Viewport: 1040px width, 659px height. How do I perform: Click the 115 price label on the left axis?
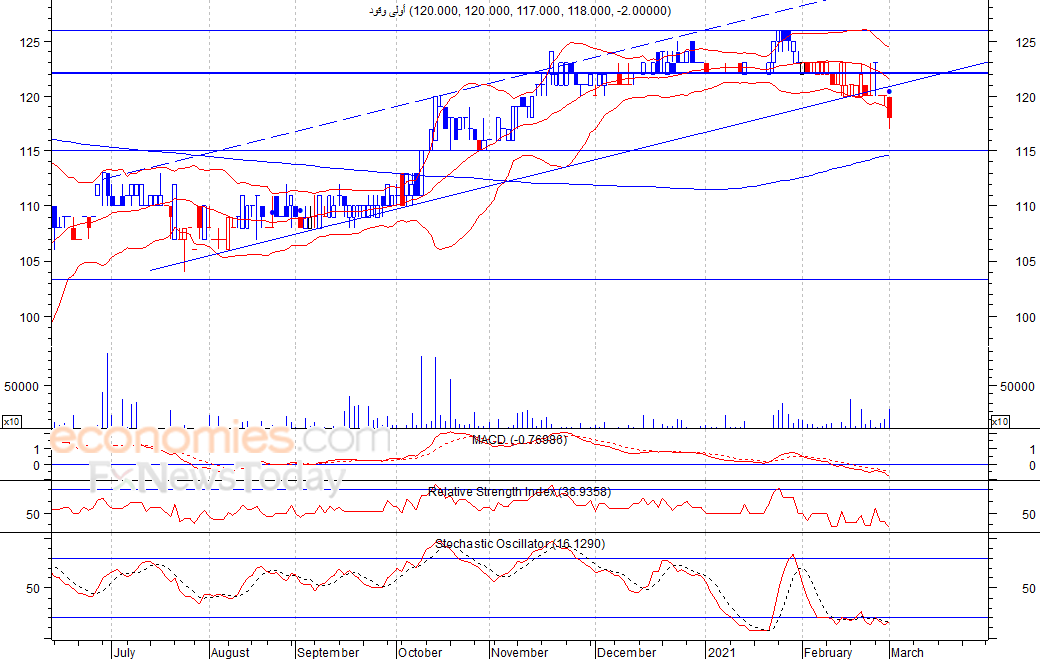pyautogui.click(x=30, y=152)
